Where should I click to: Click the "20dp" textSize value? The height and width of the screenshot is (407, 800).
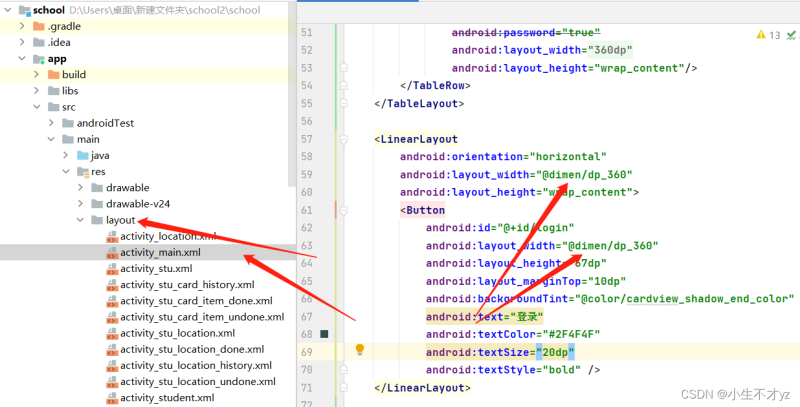(x=555, y=352)
